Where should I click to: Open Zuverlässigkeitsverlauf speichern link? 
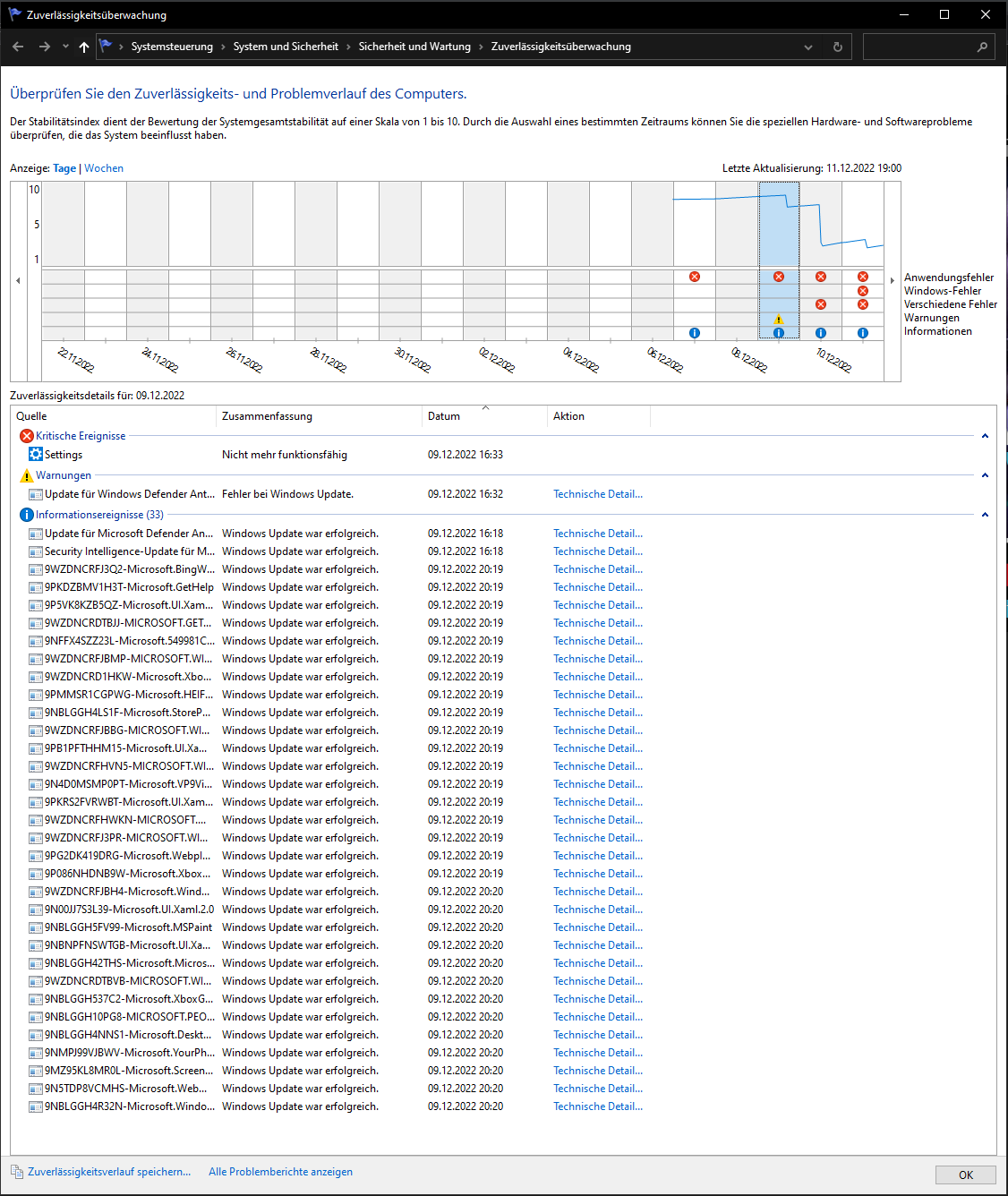point(109,1172)
